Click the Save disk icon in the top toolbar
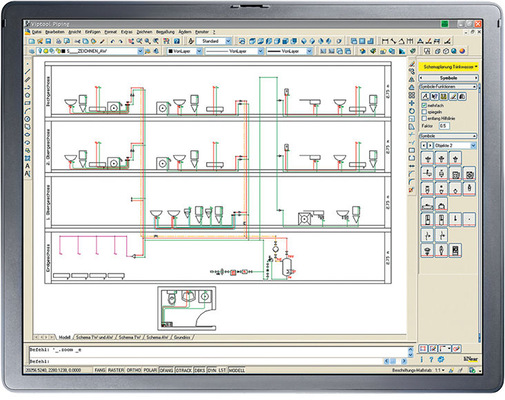 tap(48, 41)
